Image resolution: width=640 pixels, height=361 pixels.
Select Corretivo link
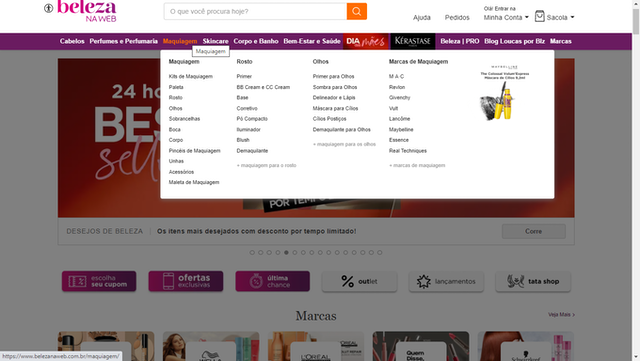247,108
